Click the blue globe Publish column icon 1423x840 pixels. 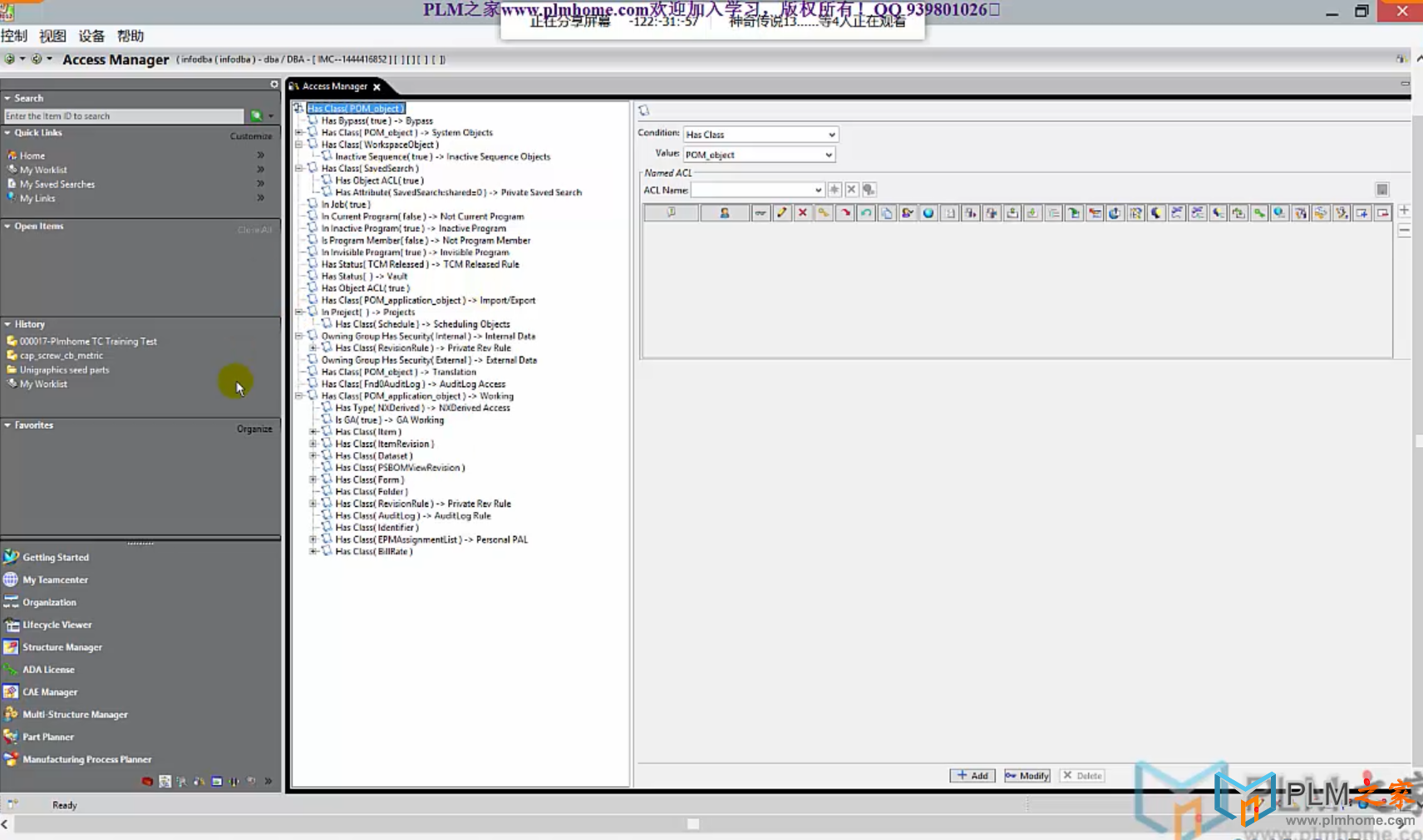point(928,214)
